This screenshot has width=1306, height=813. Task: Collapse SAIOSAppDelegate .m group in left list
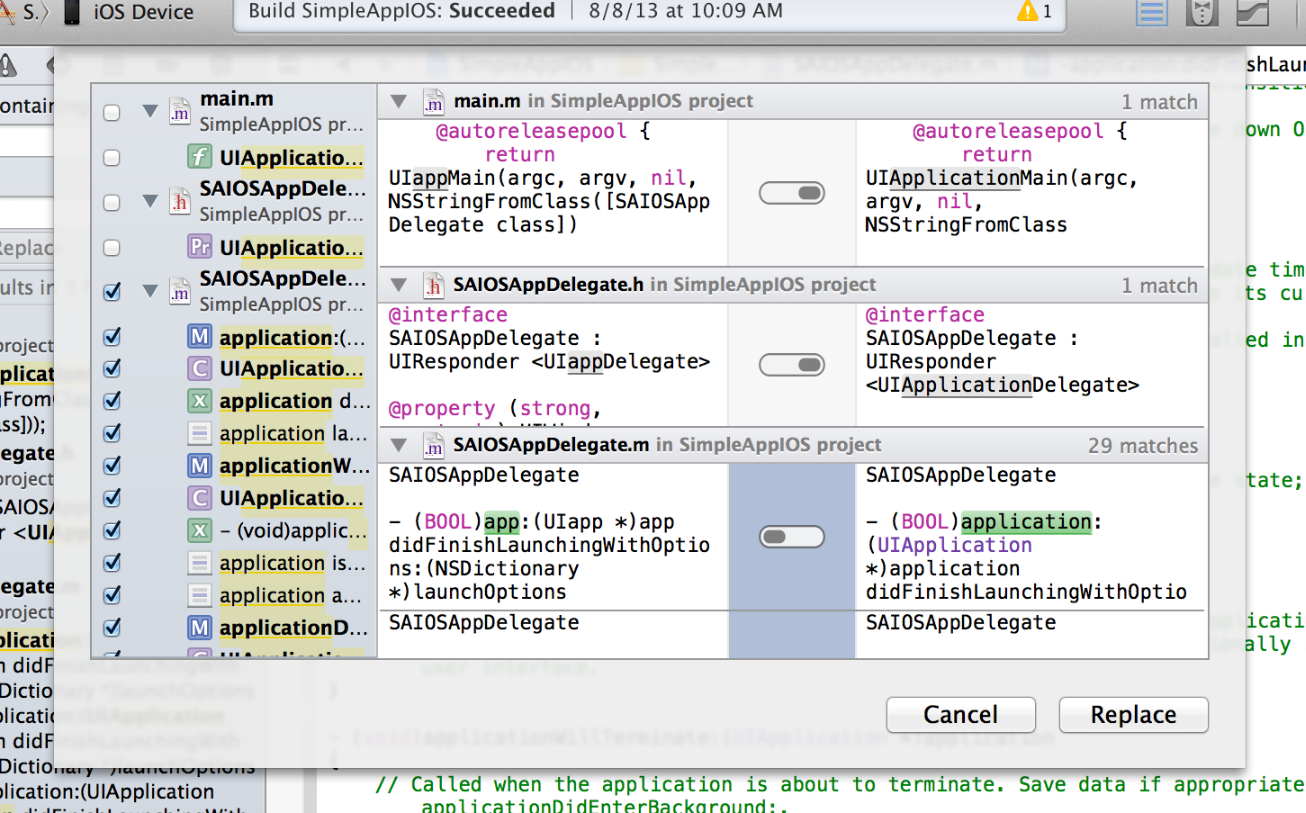pos(150,291)
